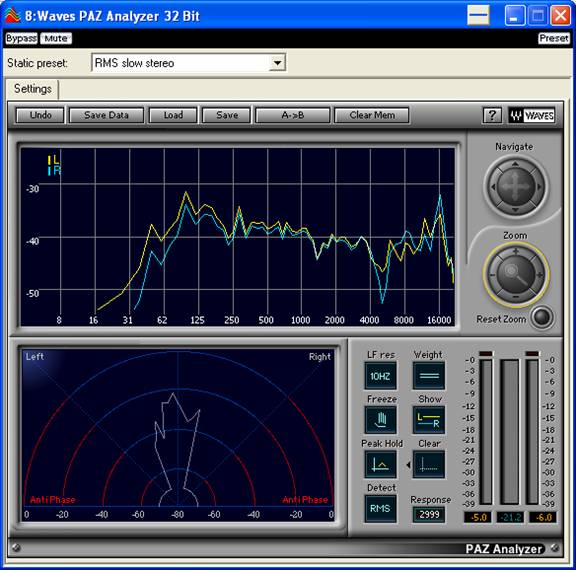Click the Navigate up arrow
This screenshot has height=570, width=576.
pyautogui.click(x=515, y=164)
